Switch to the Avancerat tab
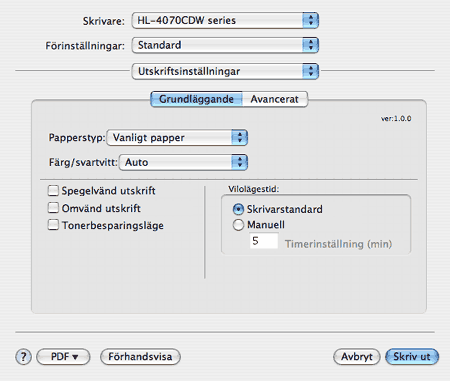 click(275, 99)
